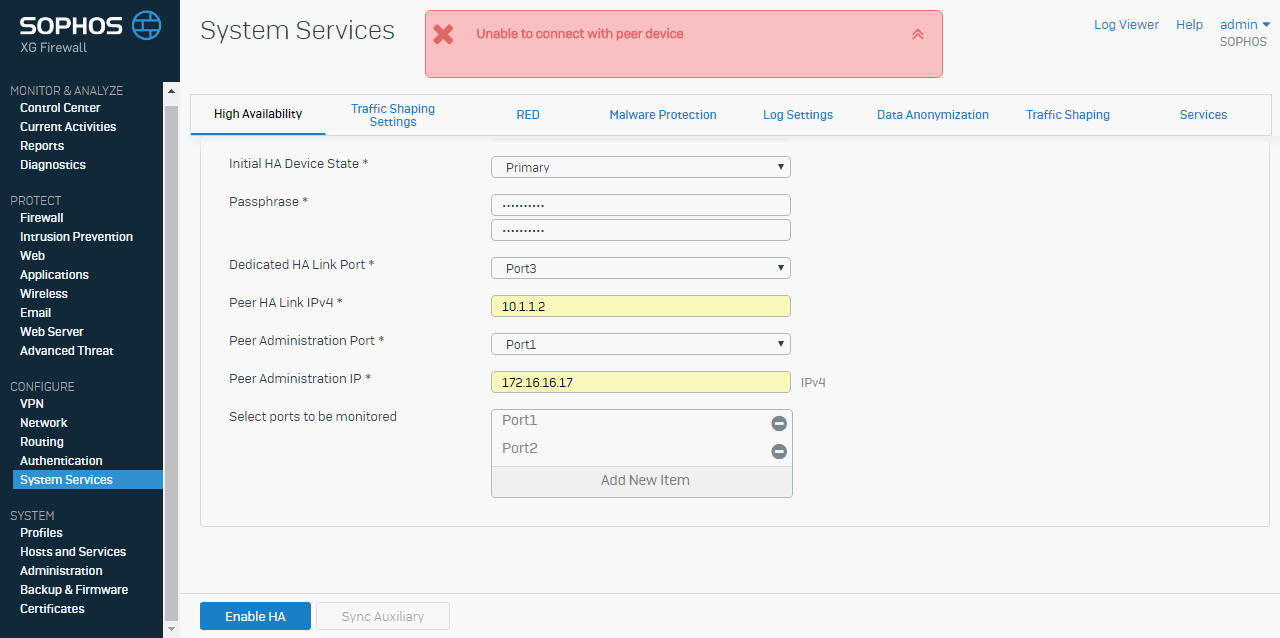Image resolution: width=1280 pixels, height=638 pixels.
Task: Open the Help link
Action: click(1189, 25)
